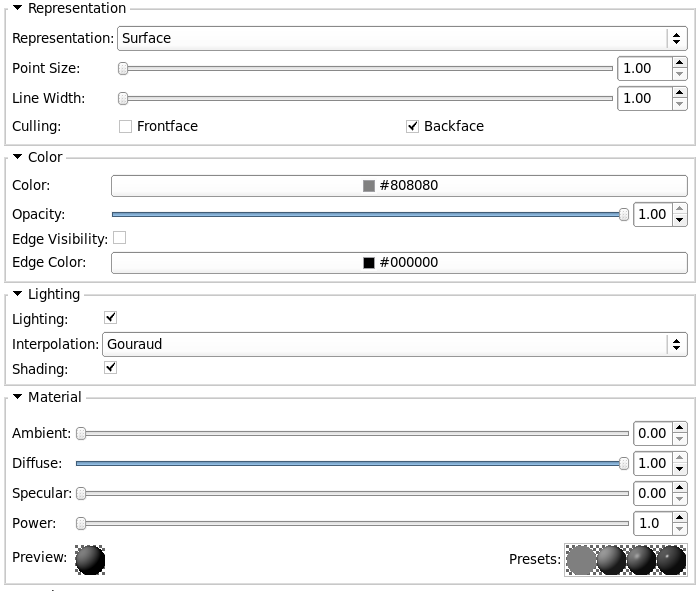Select the third material preset sphere

tap(641, 559)
